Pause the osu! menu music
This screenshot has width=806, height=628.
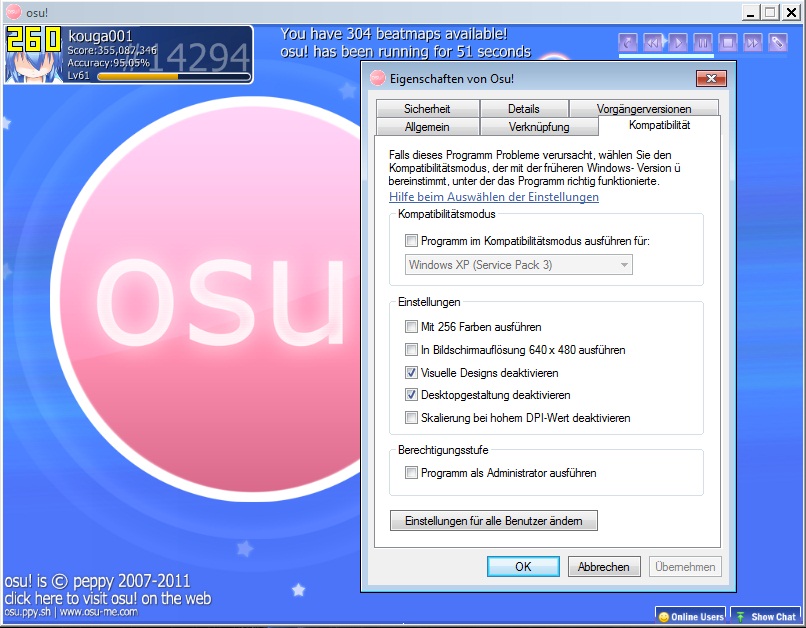click(x=703, y=42)
